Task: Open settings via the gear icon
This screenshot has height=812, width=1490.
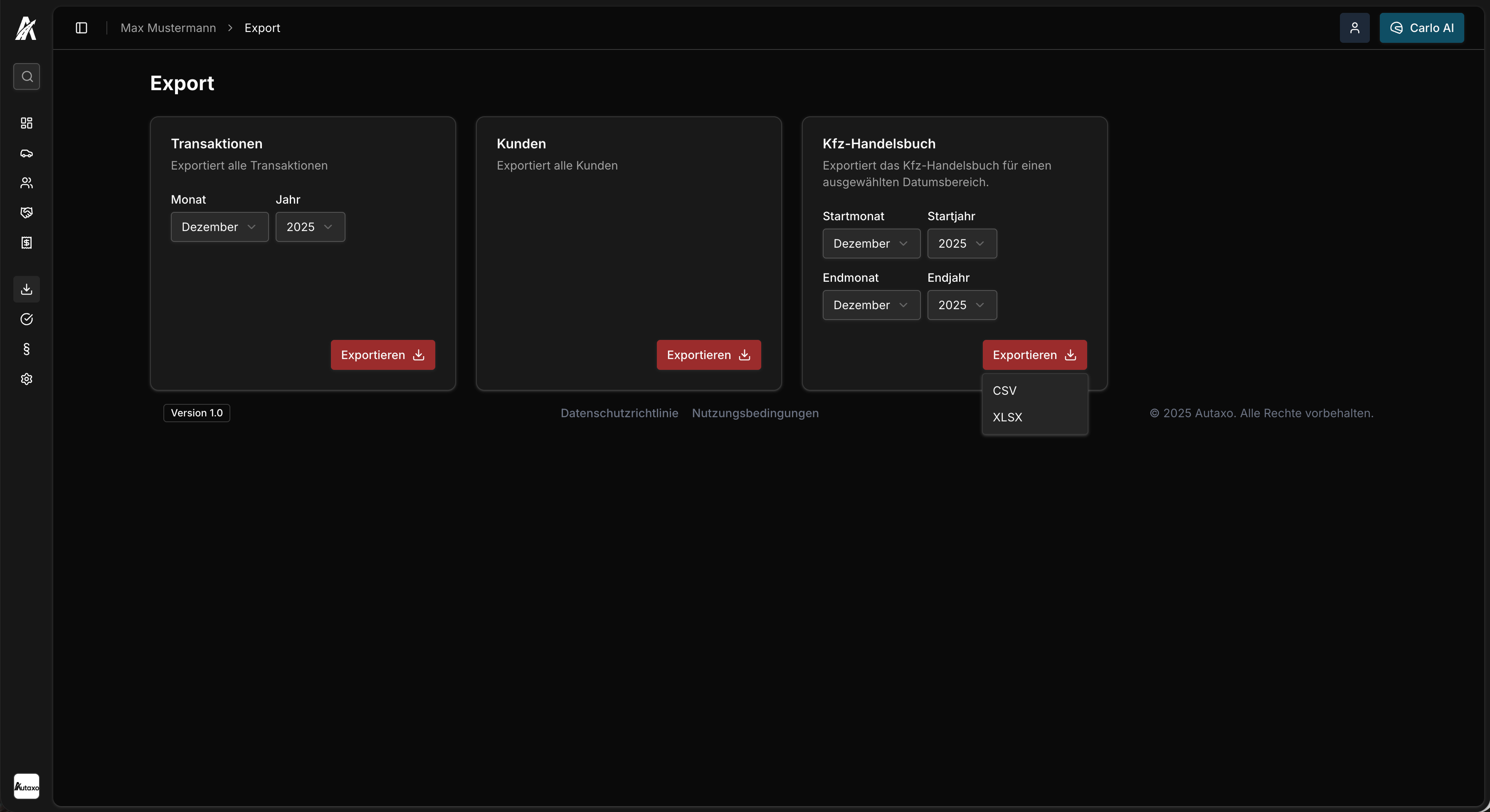Action: [26, 379]
